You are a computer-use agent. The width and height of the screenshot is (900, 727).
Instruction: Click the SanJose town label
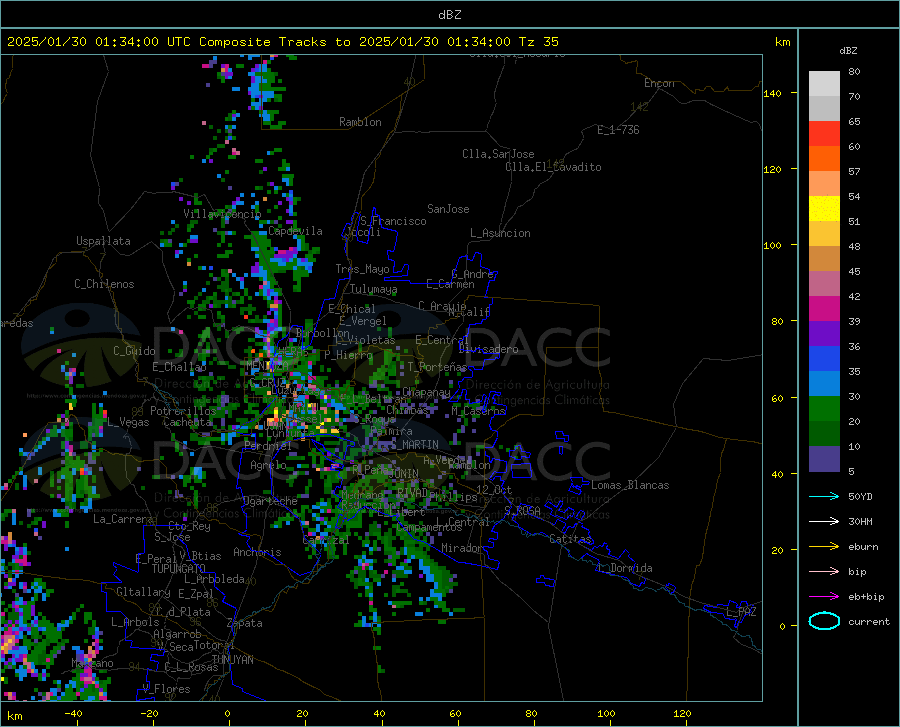coord(448,209)
